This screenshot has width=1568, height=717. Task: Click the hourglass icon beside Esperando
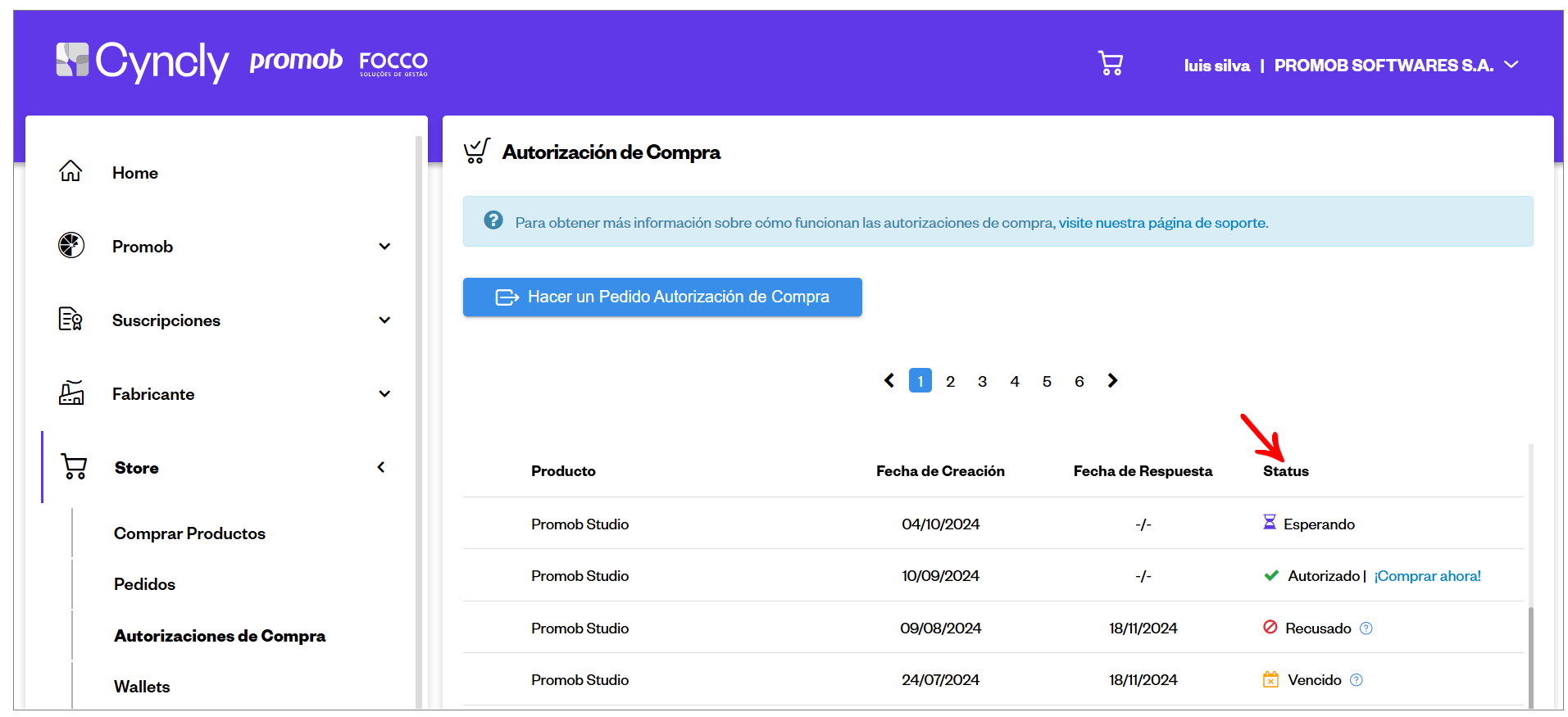(1270, 522)
